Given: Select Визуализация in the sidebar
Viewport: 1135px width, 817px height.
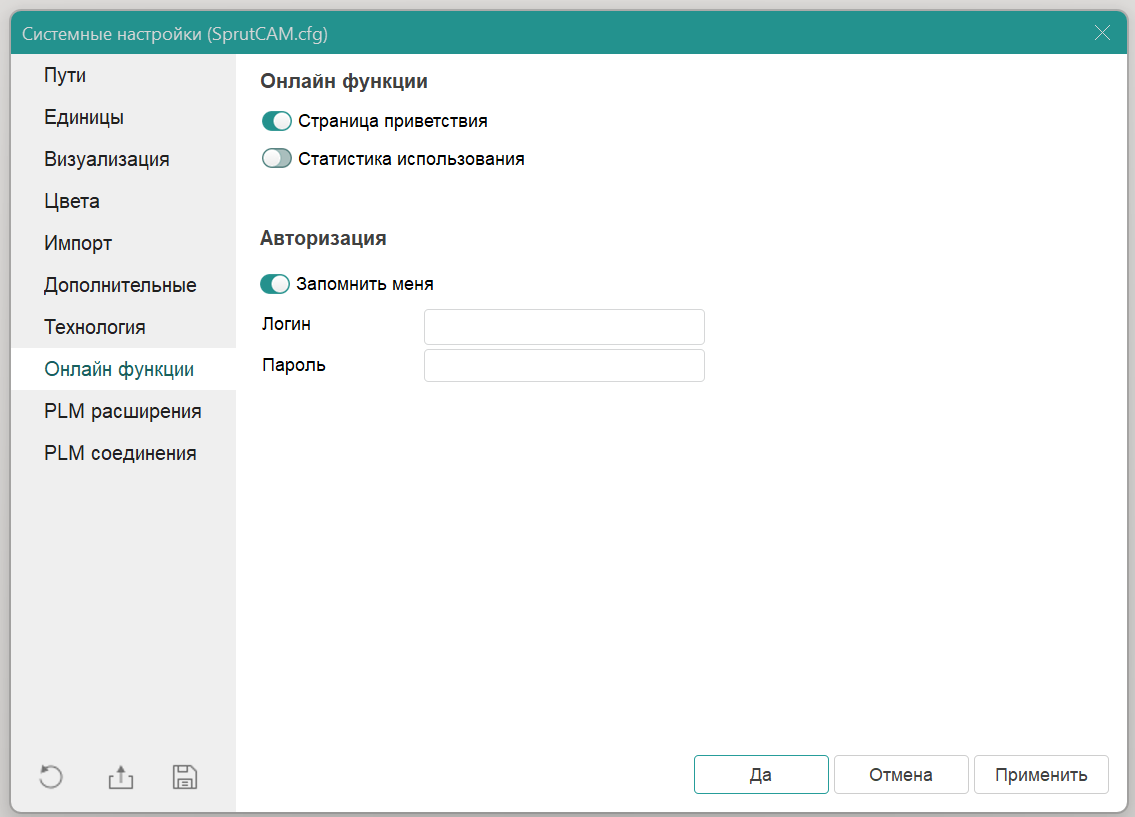Looking at the screenshot, I should (x=106, y=159).
